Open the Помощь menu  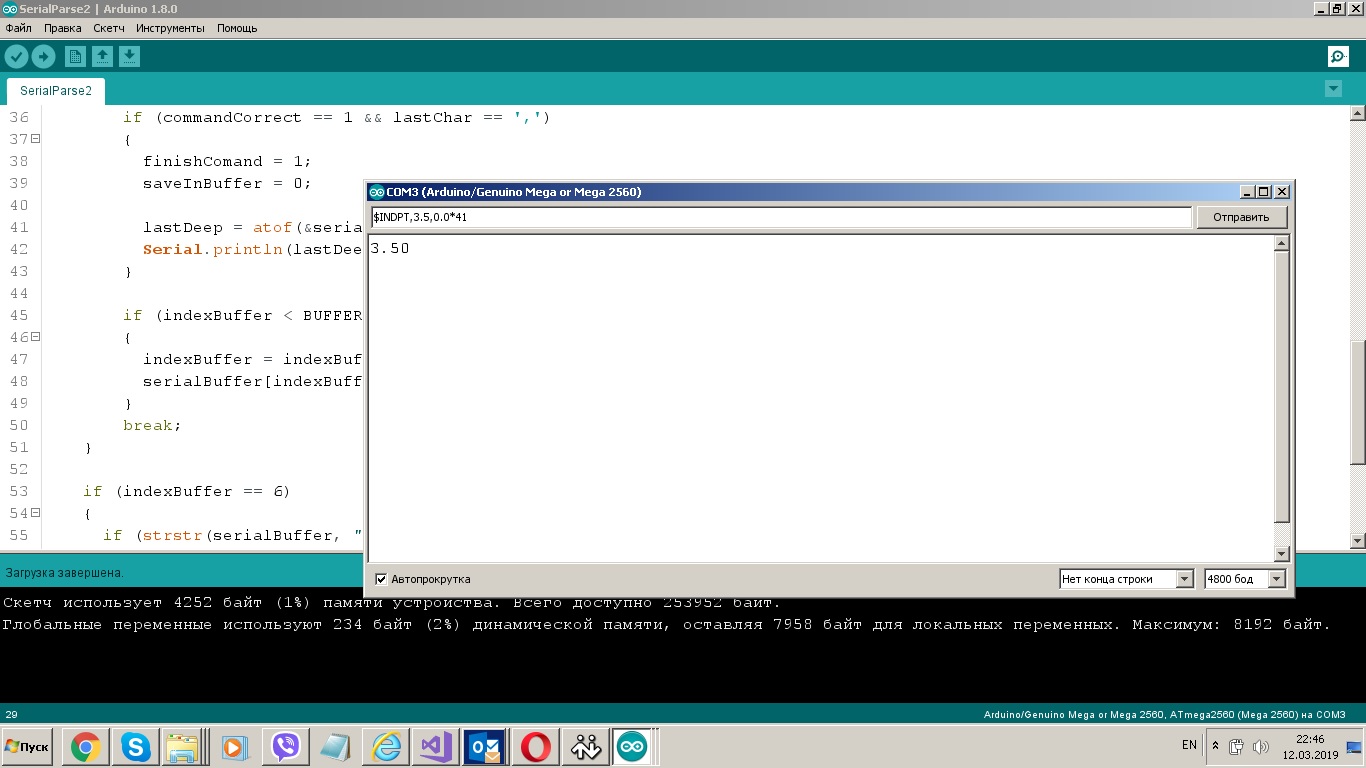[x=237, y=28]
